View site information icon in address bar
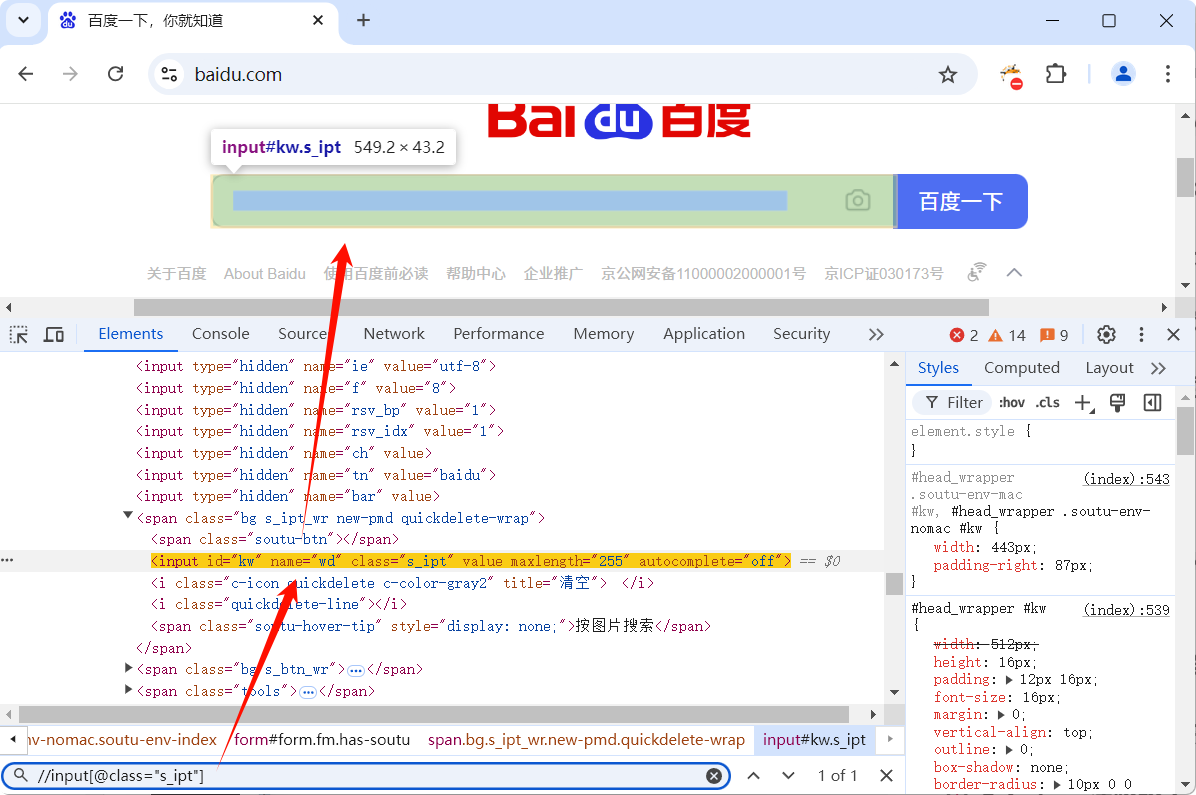The height and width of the screenshot is (795, 1196). [x=169, y=74]
